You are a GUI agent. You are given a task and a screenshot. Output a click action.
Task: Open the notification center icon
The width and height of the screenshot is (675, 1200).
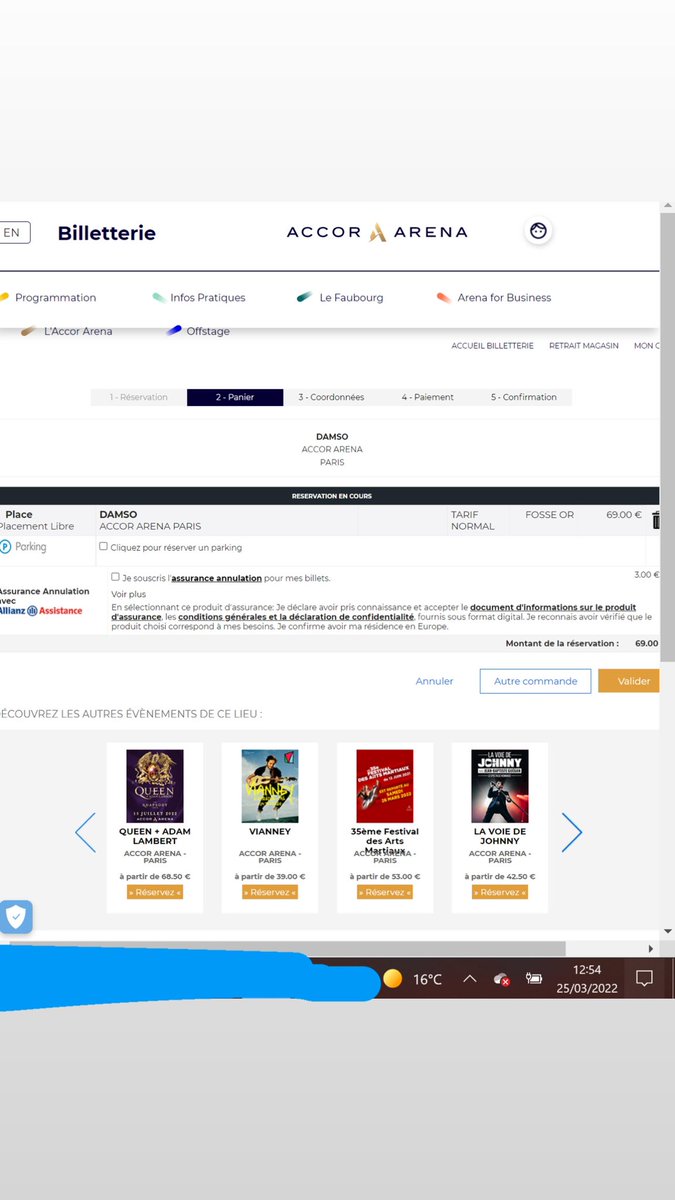(x=645, y=979)
